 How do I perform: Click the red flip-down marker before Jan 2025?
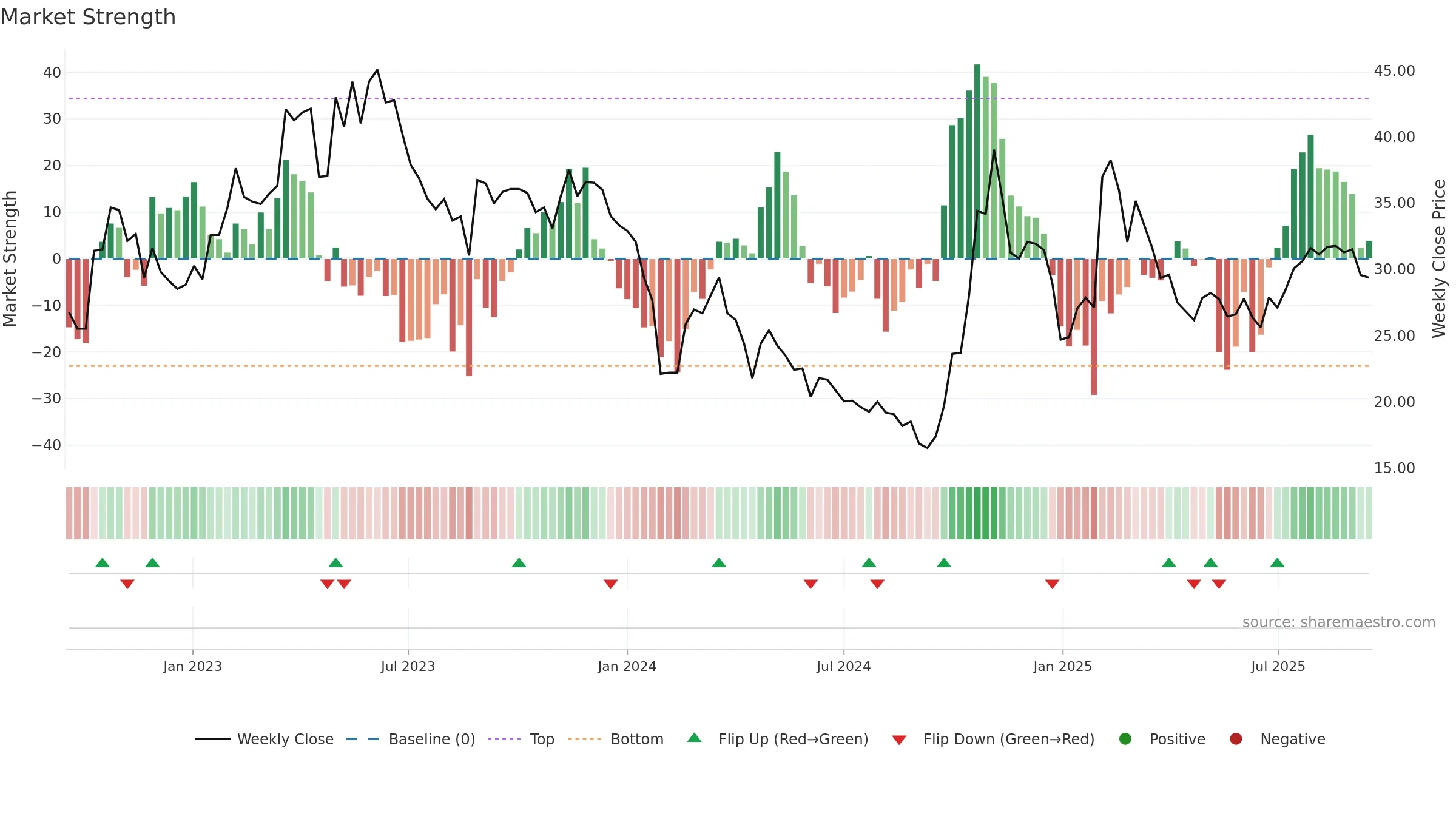click(1053, 584)
